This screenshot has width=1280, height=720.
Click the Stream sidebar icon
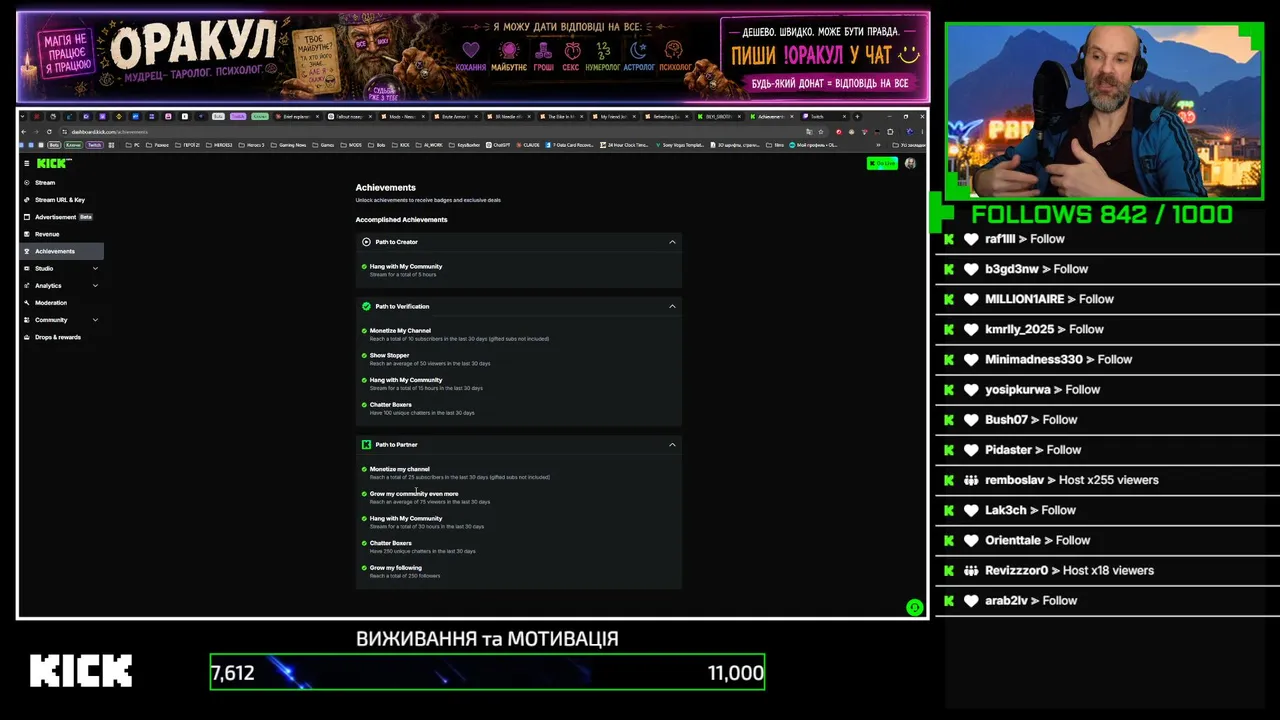click(27, 183)
